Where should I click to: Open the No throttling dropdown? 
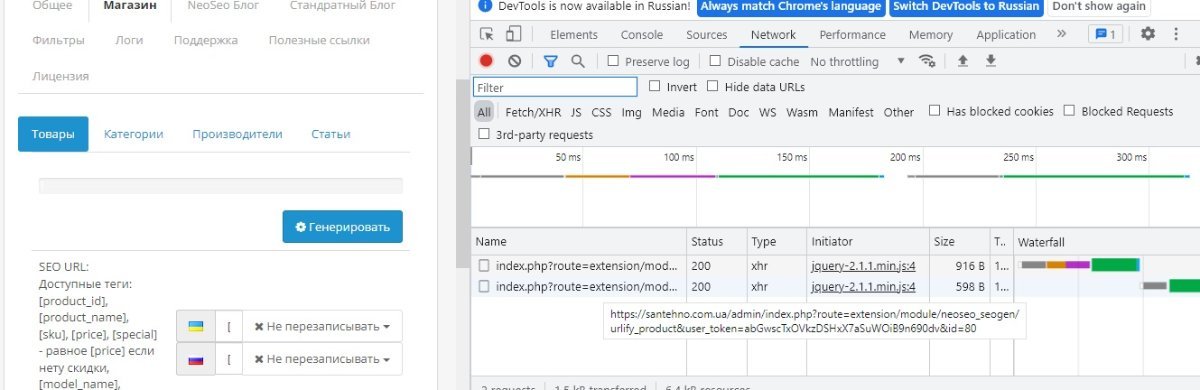(x=857, y=61)
